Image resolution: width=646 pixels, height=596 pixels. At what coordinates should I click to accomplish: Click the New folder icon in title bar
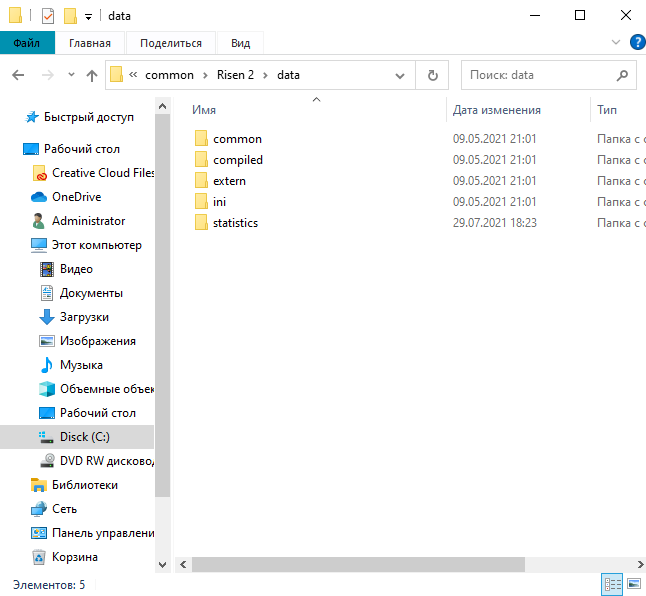70,16
